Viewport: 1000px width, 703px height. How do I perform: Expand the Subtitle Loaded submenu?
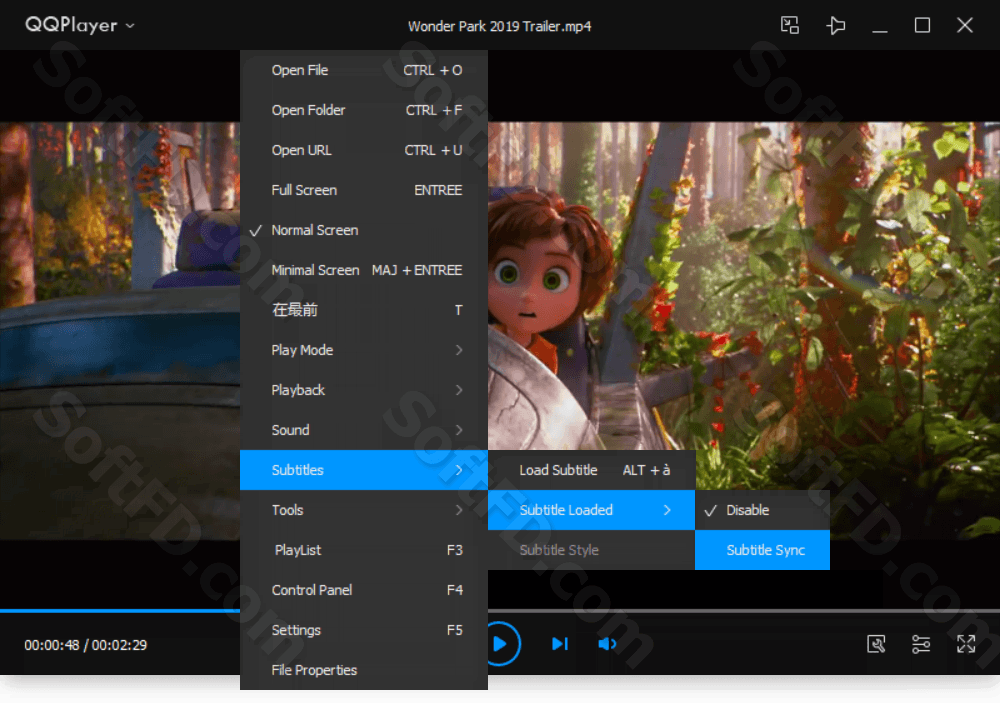point(591,510)
